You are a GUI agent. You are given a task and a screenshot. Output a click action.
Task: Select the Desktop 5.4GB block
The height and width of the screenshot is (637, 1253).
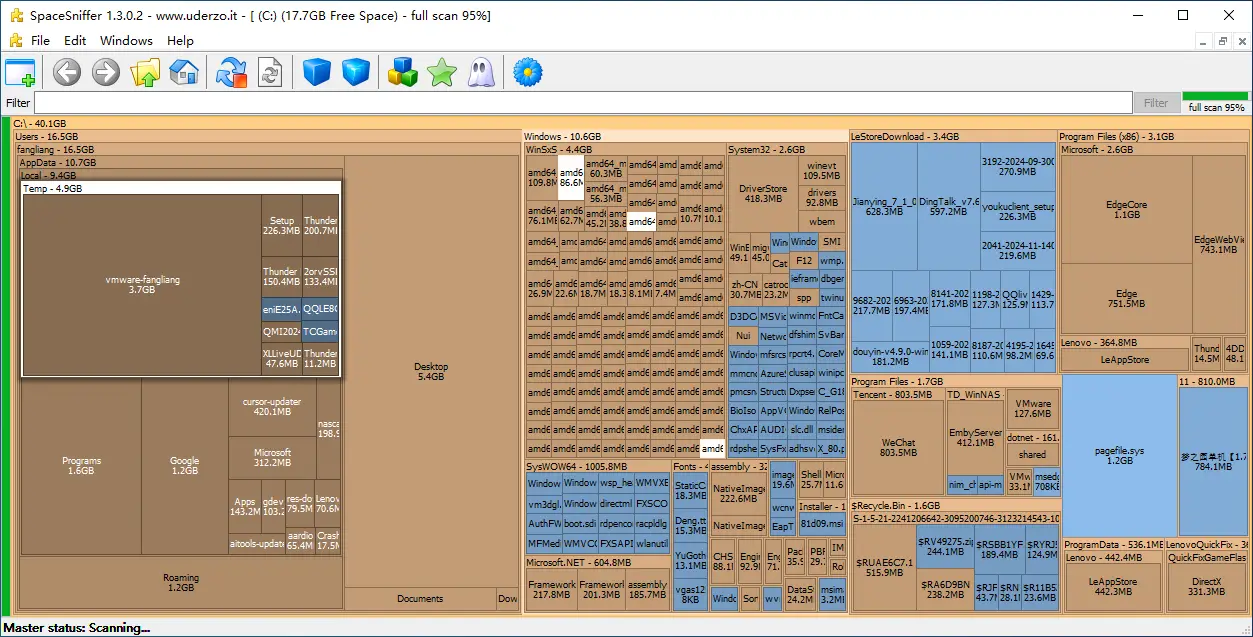[x=431, y=372]
